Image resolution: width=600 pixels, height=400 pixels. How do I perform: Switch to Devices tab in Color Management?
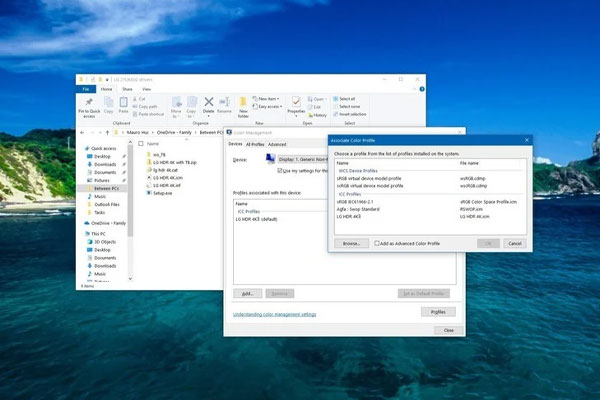tap(235, 144)
